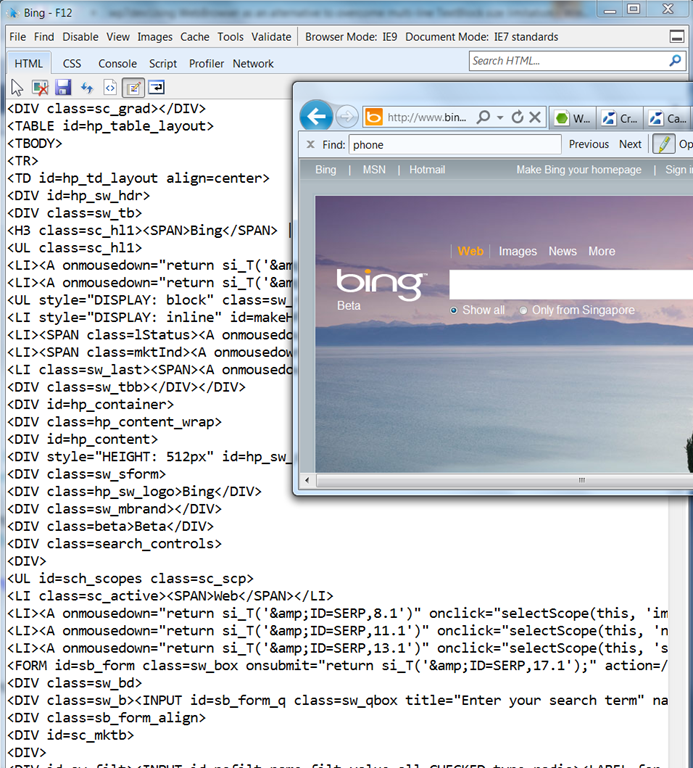The width and height of the screenshot is (693, 768).
Task: Activate the select element by click arrow
Action: (17, 88)
